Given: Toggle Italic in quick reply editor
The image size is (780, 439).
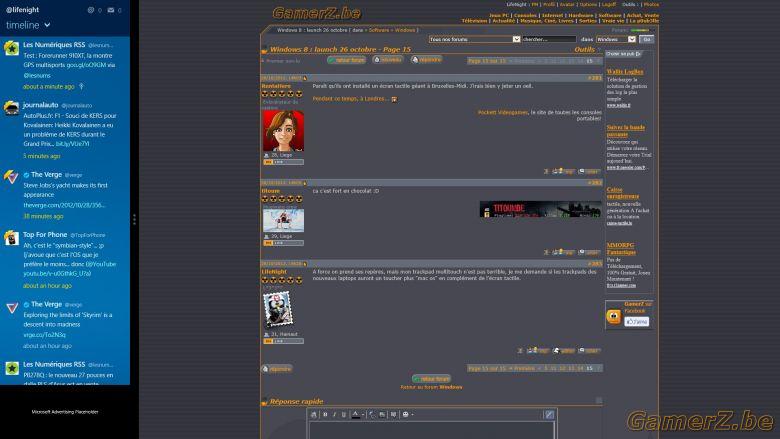Looking at the screenshot, I should tap(334, 415).
